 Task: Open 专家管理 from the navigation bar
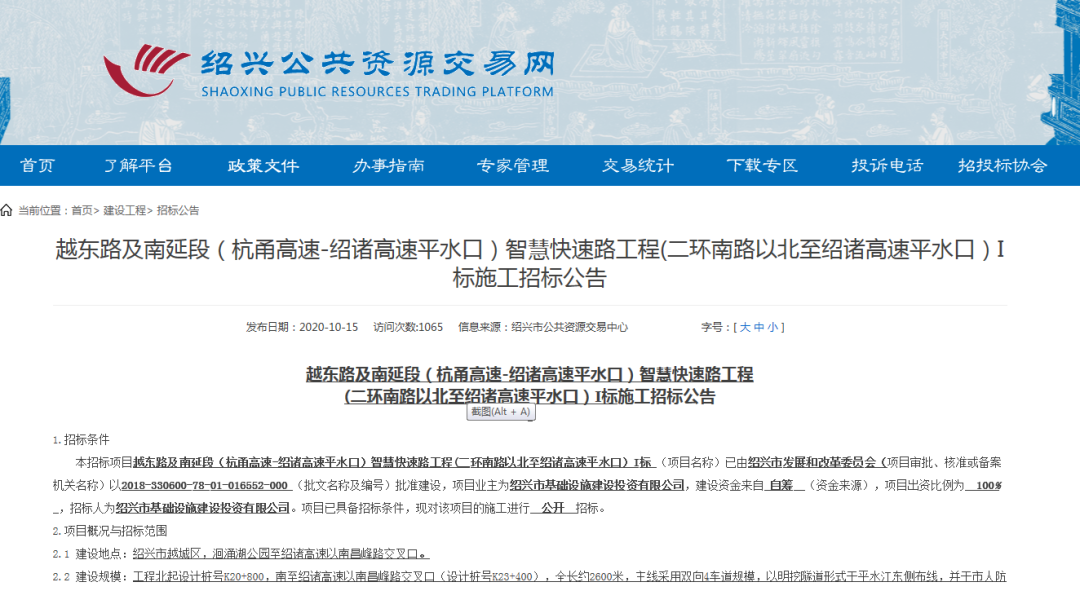click(x=513, y=165)
